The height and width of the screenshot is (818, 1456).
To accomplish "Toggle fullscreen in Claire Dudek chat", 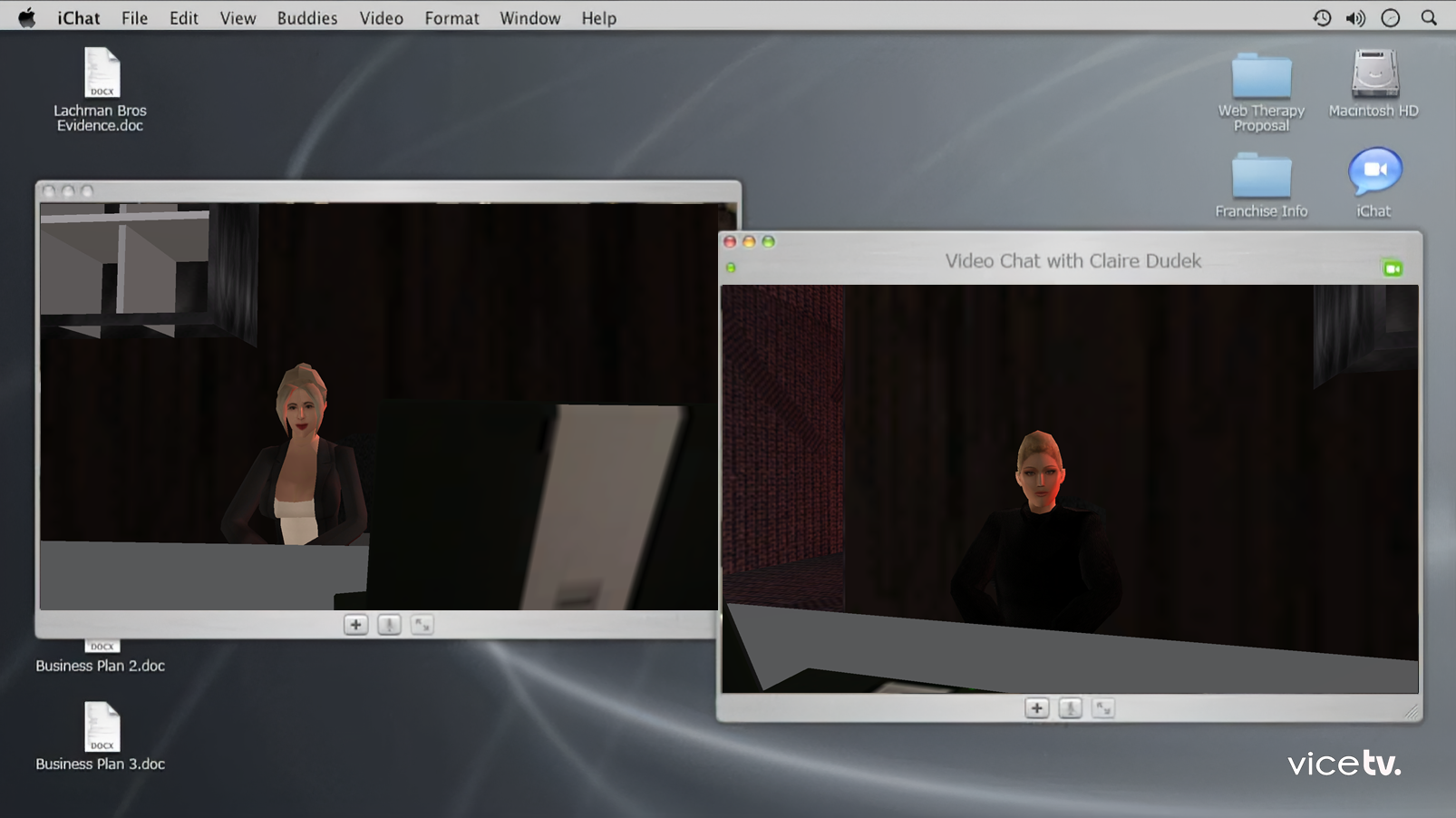I will pos(1103,708).
